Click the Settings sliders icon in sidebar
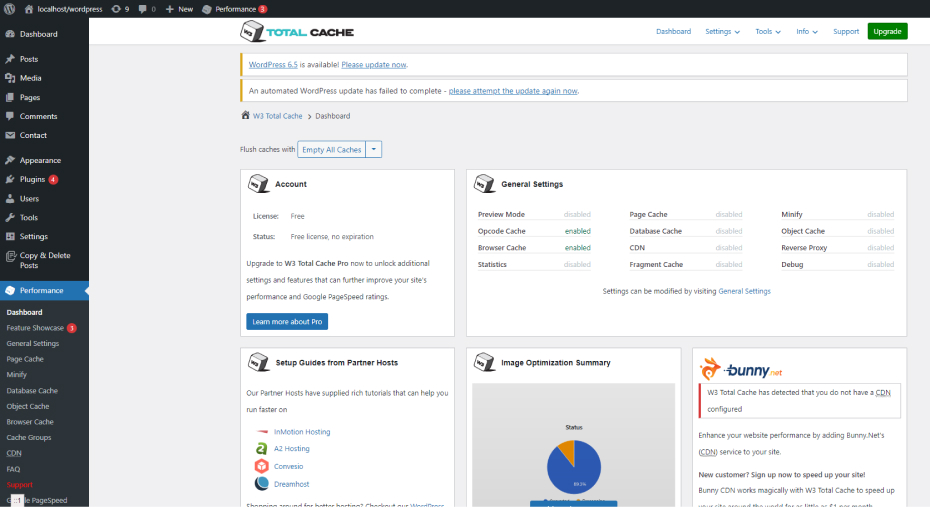930x507 pixels. [x=10, y=236]
